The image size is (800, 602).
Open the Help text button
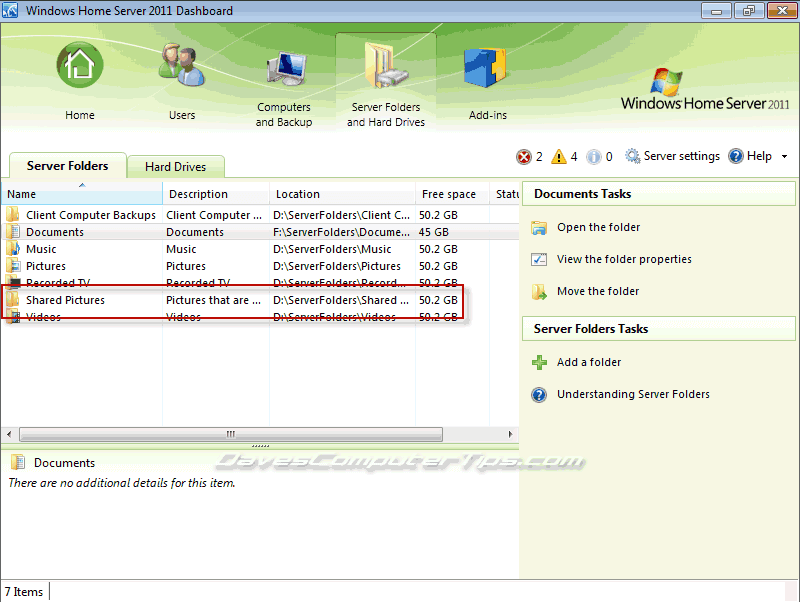pyautogui.click(x=759, y=156)
